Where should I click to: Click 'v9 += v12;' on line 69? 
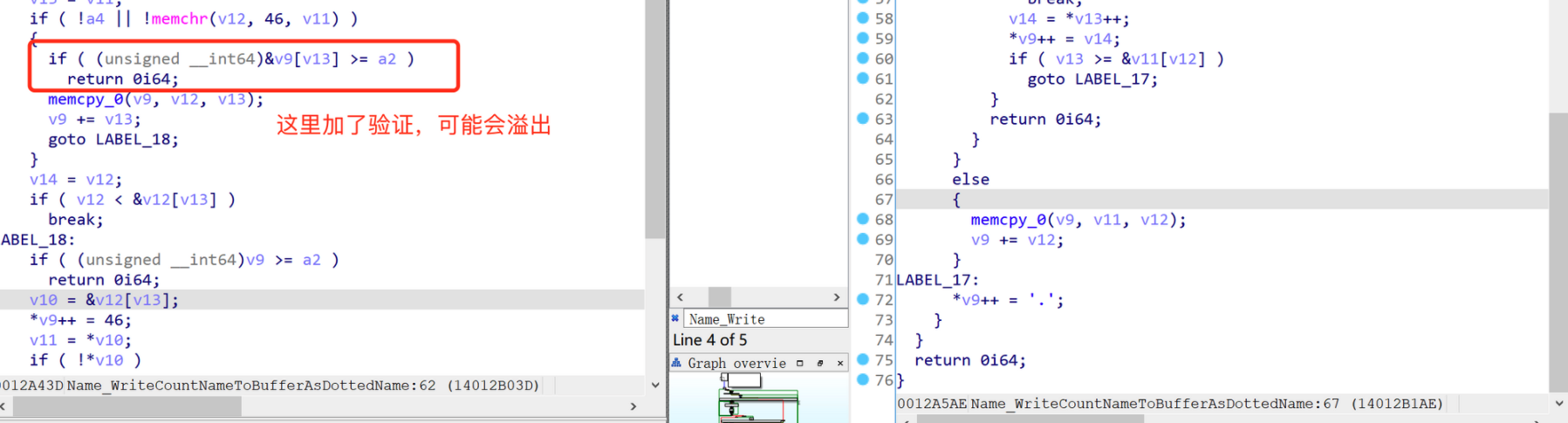click(x=1017, y=239)
